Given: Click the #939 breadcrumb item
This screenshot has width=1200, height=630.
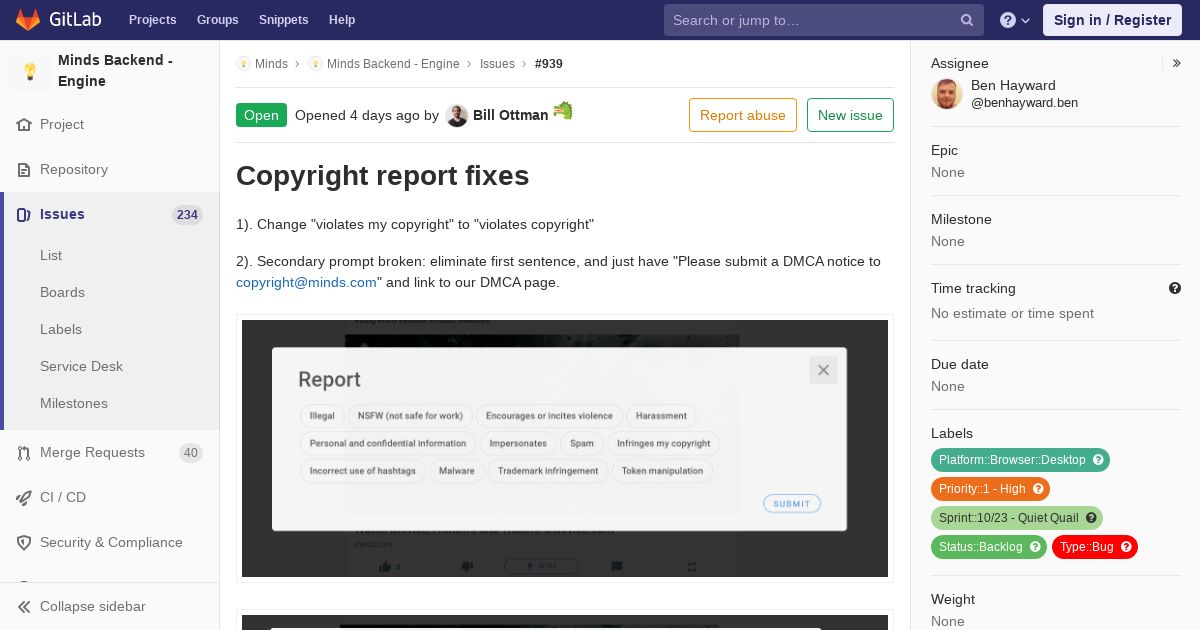Looking at the screenshot, I should pyautogui.click(x=549, y=64).
